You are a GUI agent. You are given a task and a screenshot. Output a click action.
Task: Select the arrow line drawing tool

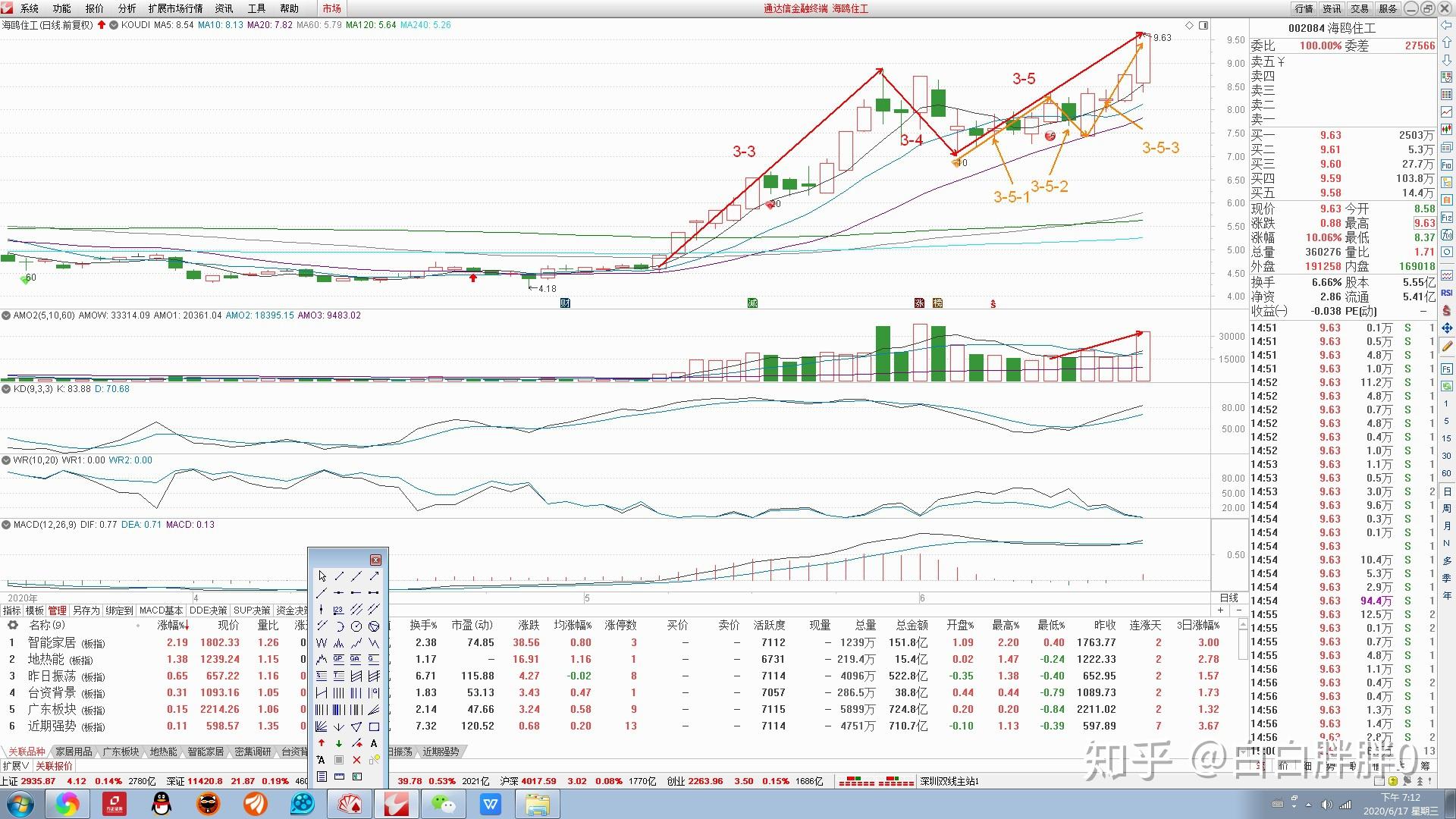[374, 576]
